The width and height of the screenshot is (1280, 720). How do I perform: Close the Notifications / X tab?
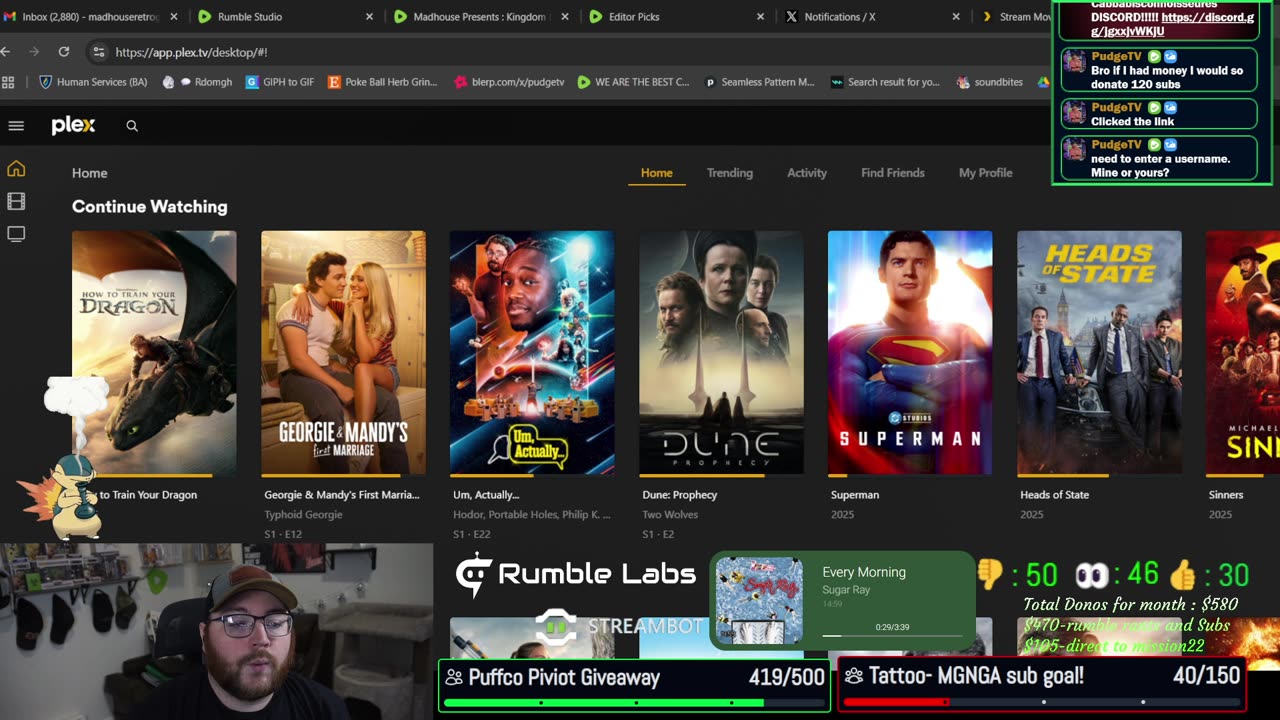955,17
